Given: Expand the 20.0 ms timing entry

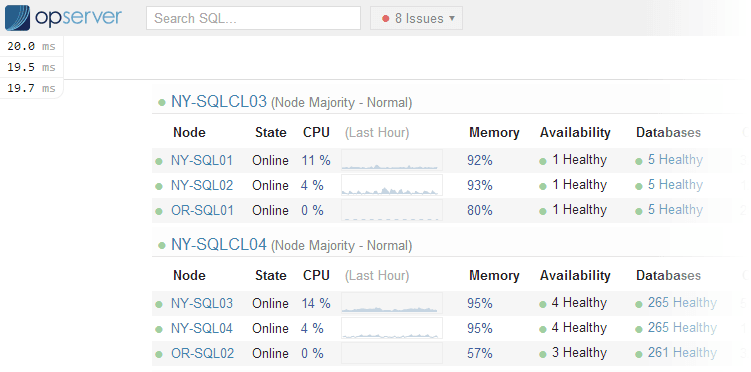Looking at the screenshot, I should click(31, 46).
